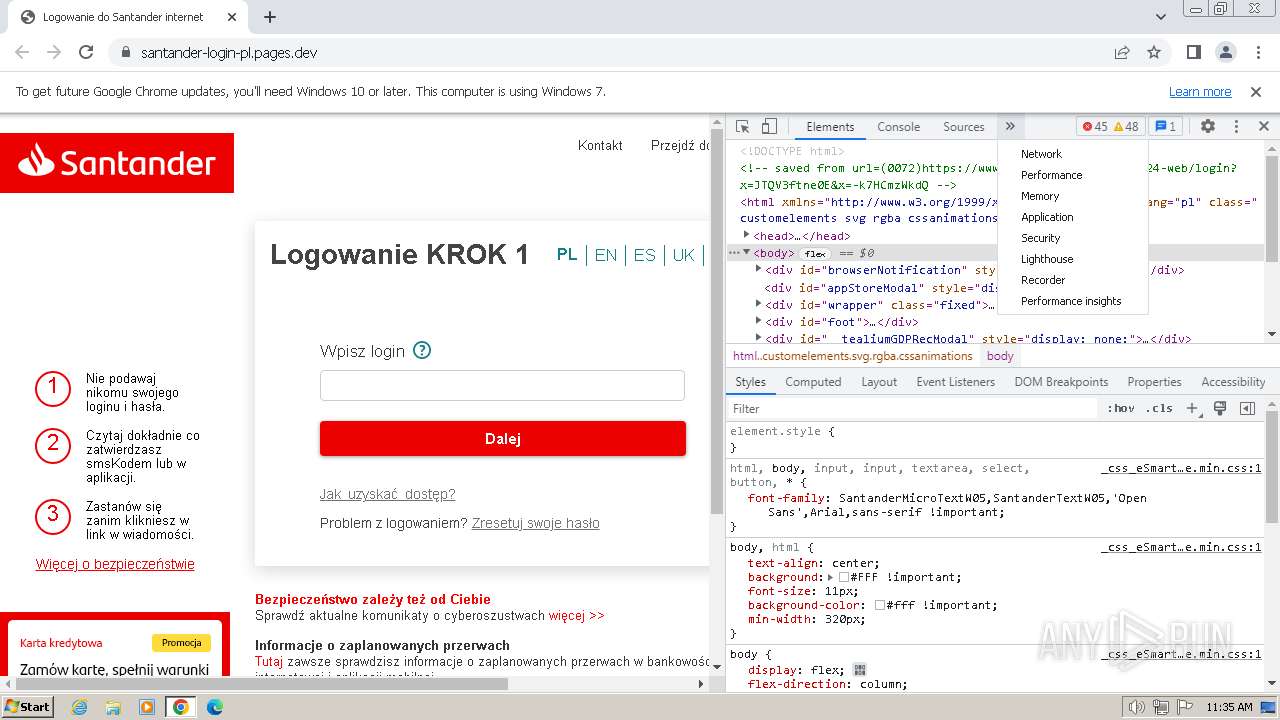1280x720 pixels.
Task: Click the Kontakt link in page header
Action: pos(600,145)
